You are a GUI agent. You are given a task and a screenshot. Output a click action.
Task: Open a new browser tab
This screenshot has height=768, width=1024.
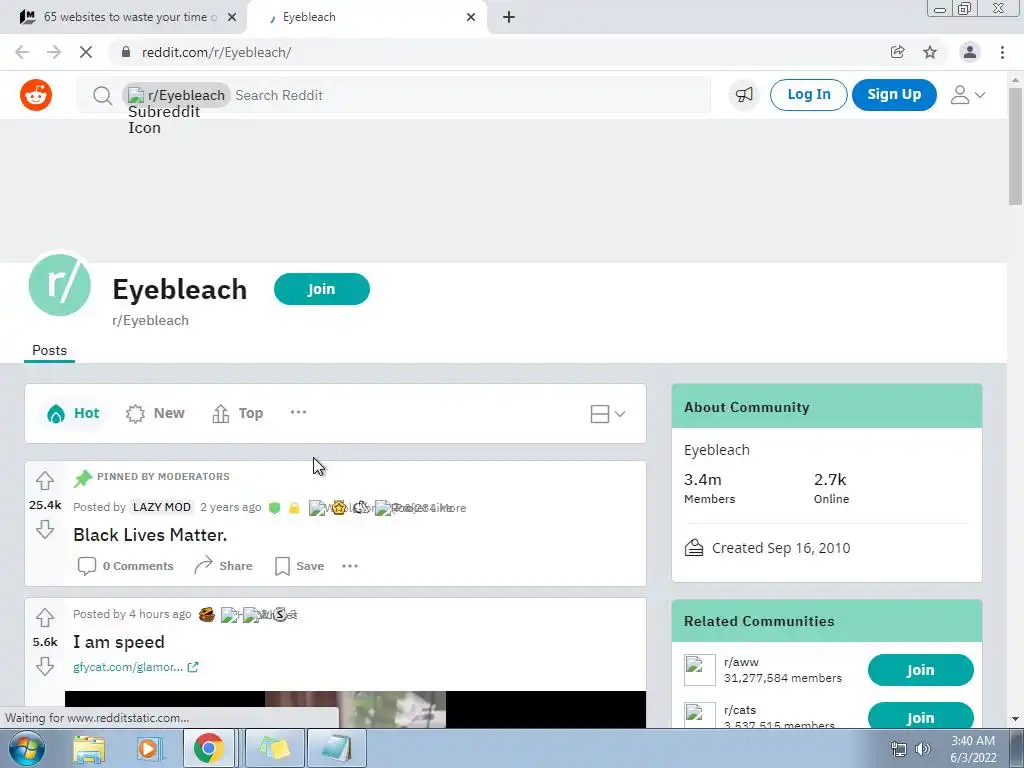point(509,17)
